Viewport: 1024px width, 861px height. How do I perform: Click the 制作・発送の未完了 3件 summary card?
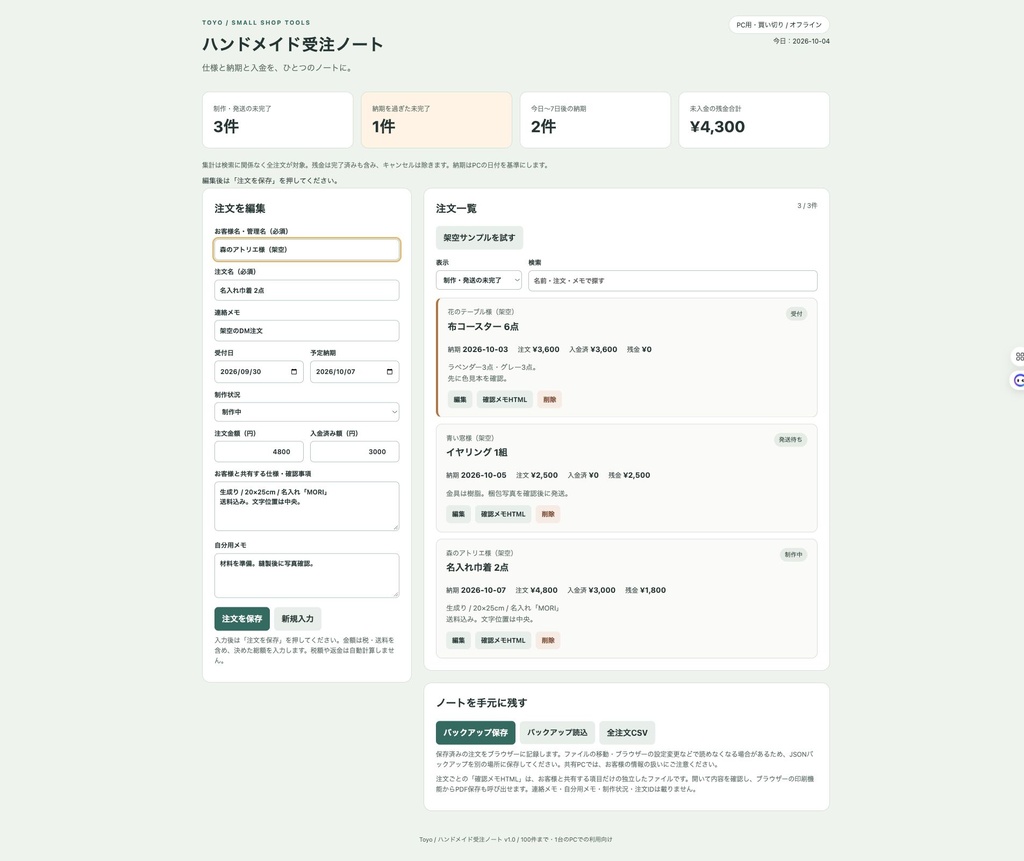point(278,120)
